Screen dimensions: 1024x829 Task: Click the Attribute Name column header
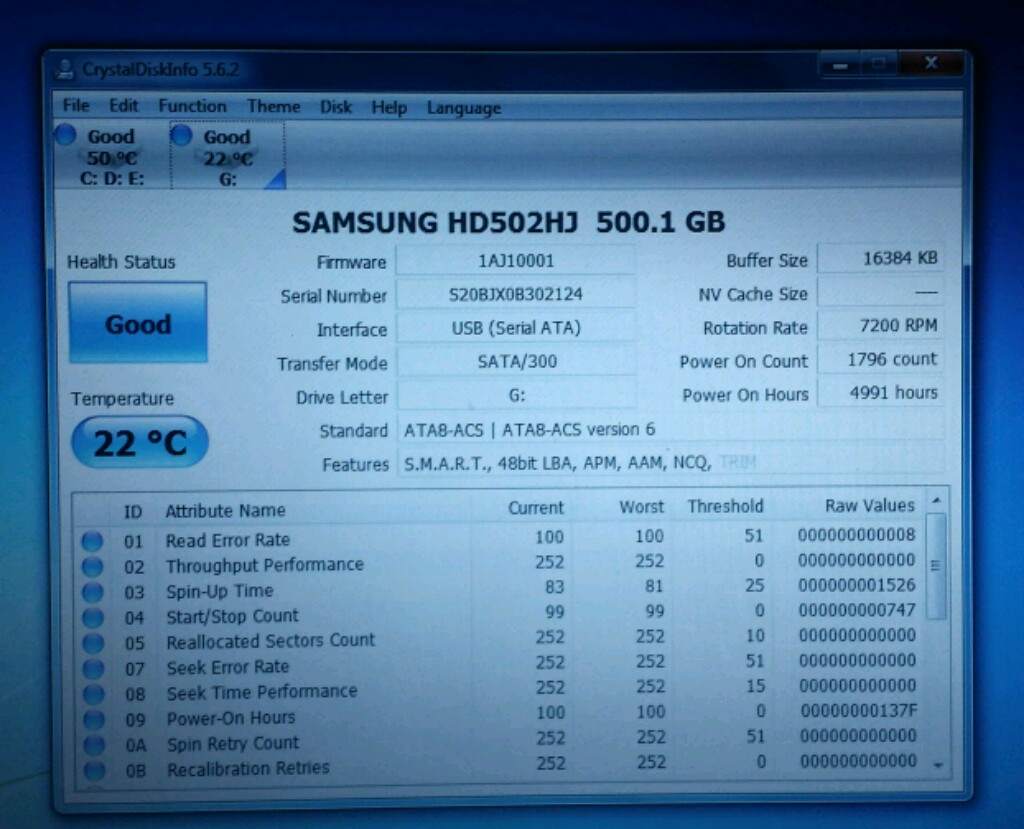tap(225, 511)
